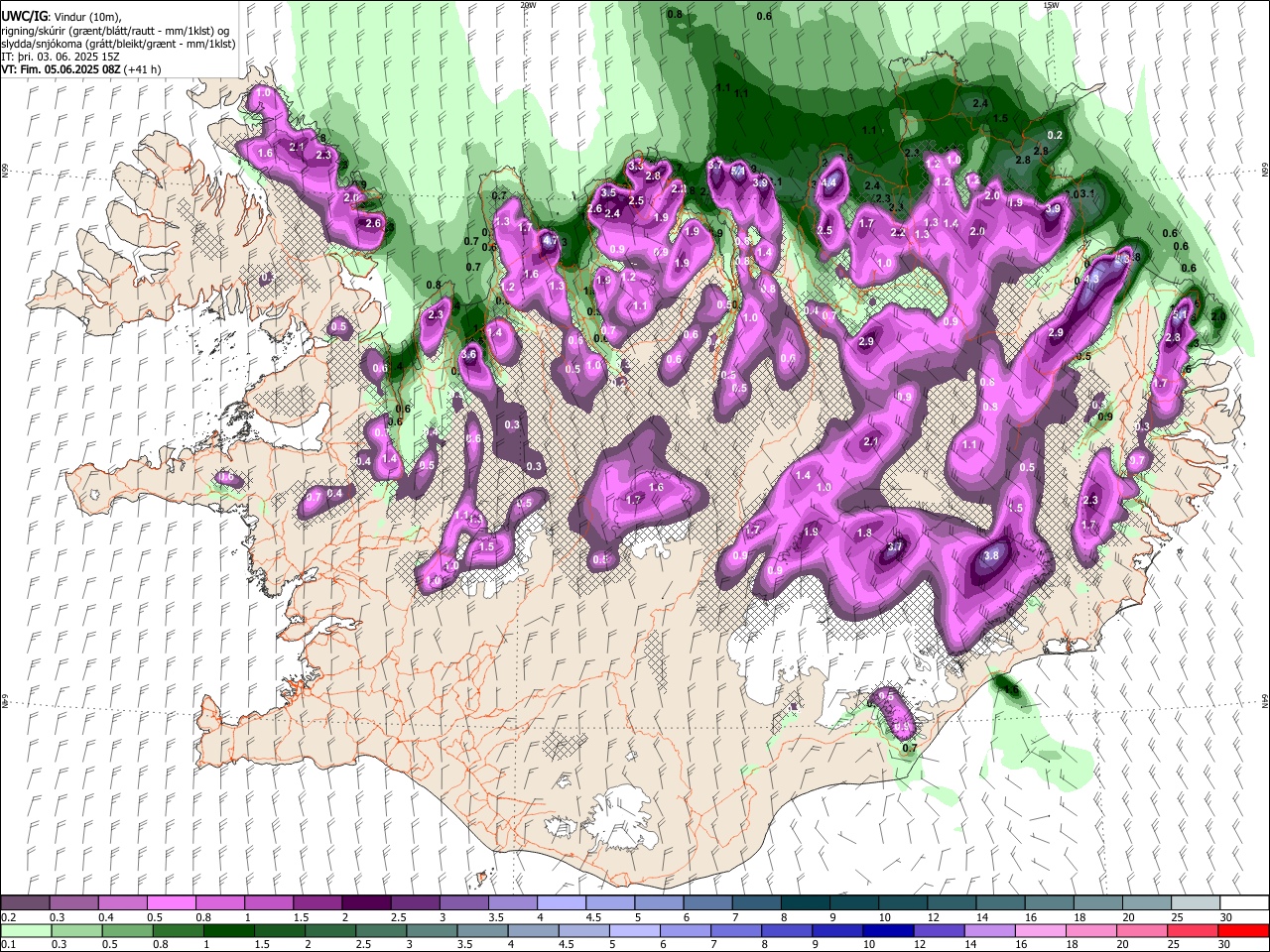Pick lower legend swatch between 18 and 20
The image size is (1270, 952).
(1090, 930)
